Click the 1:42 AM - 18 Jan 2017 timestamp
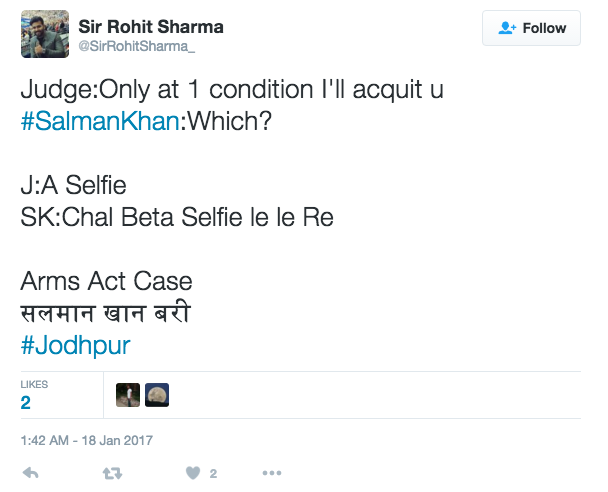608x492 pixels. point(85,440)
